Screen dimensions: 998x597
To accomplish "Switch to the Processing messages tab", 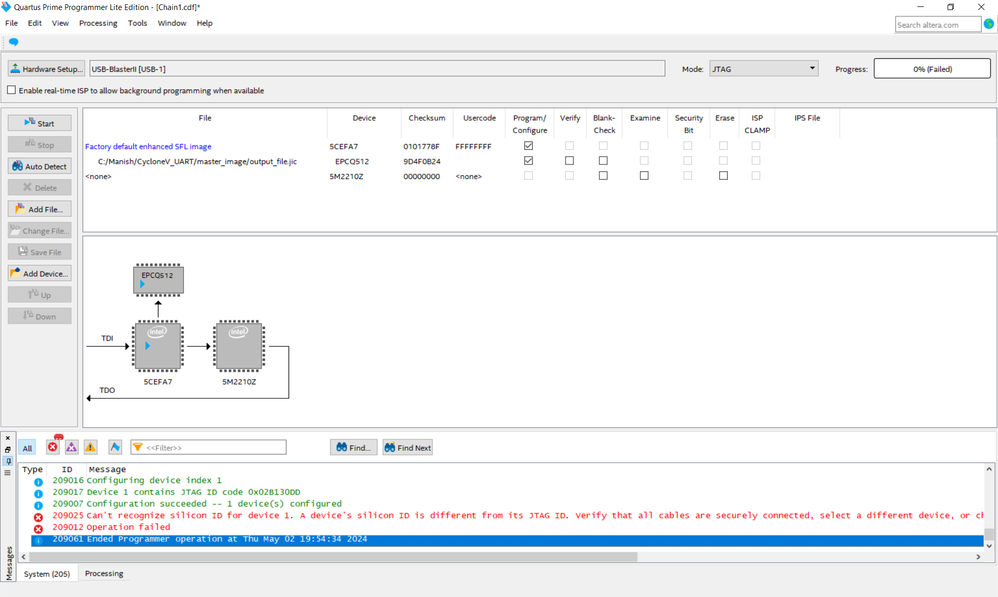I will pos(104,574).
